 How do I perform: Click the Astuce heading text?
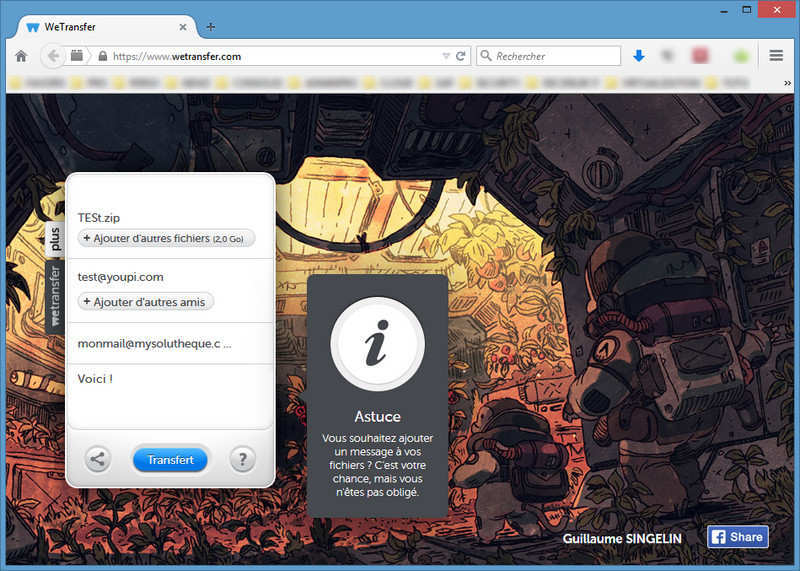coord(377,417)
